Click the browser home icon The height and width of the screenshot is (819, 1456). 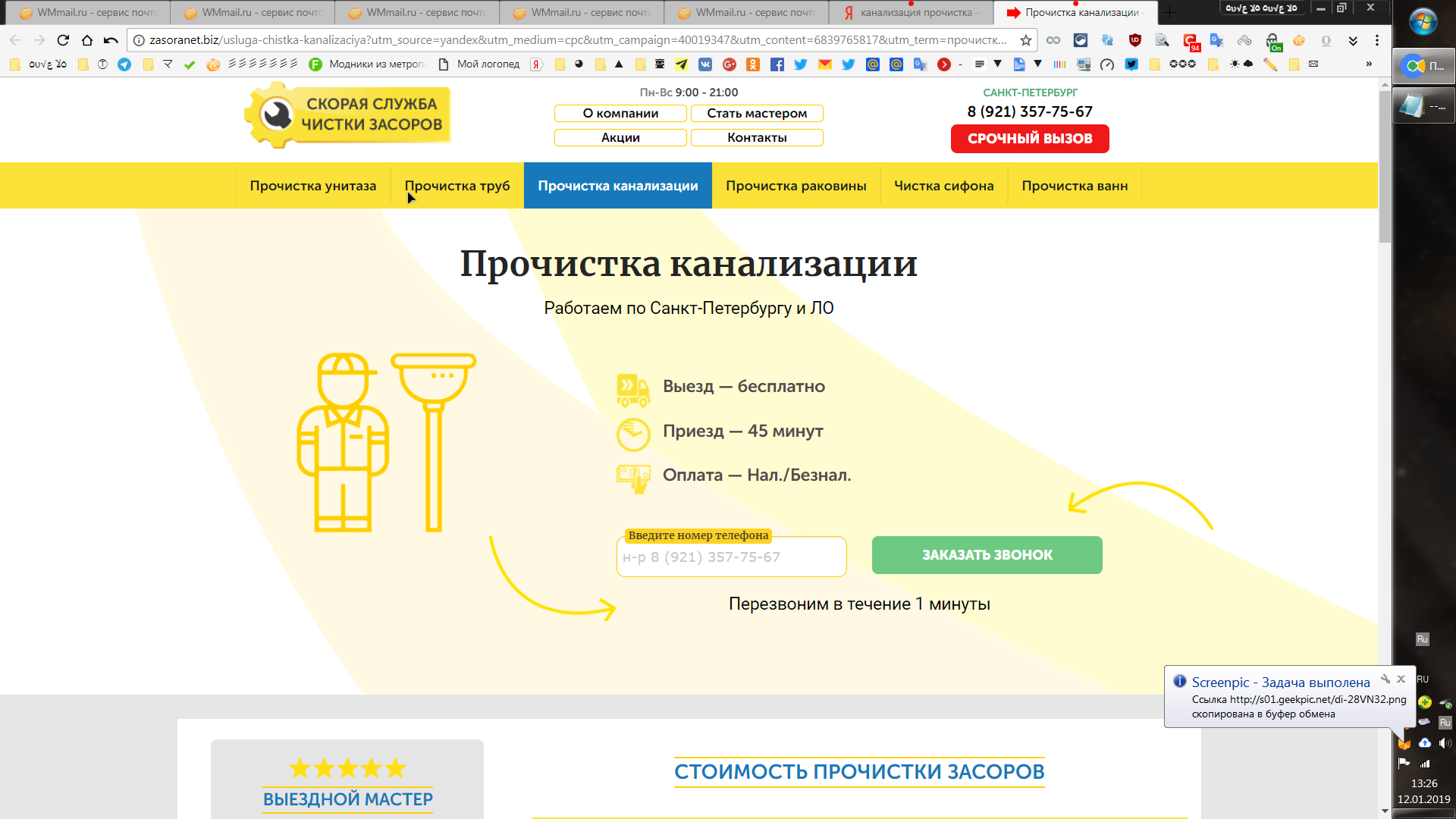[x=87, y=40]
